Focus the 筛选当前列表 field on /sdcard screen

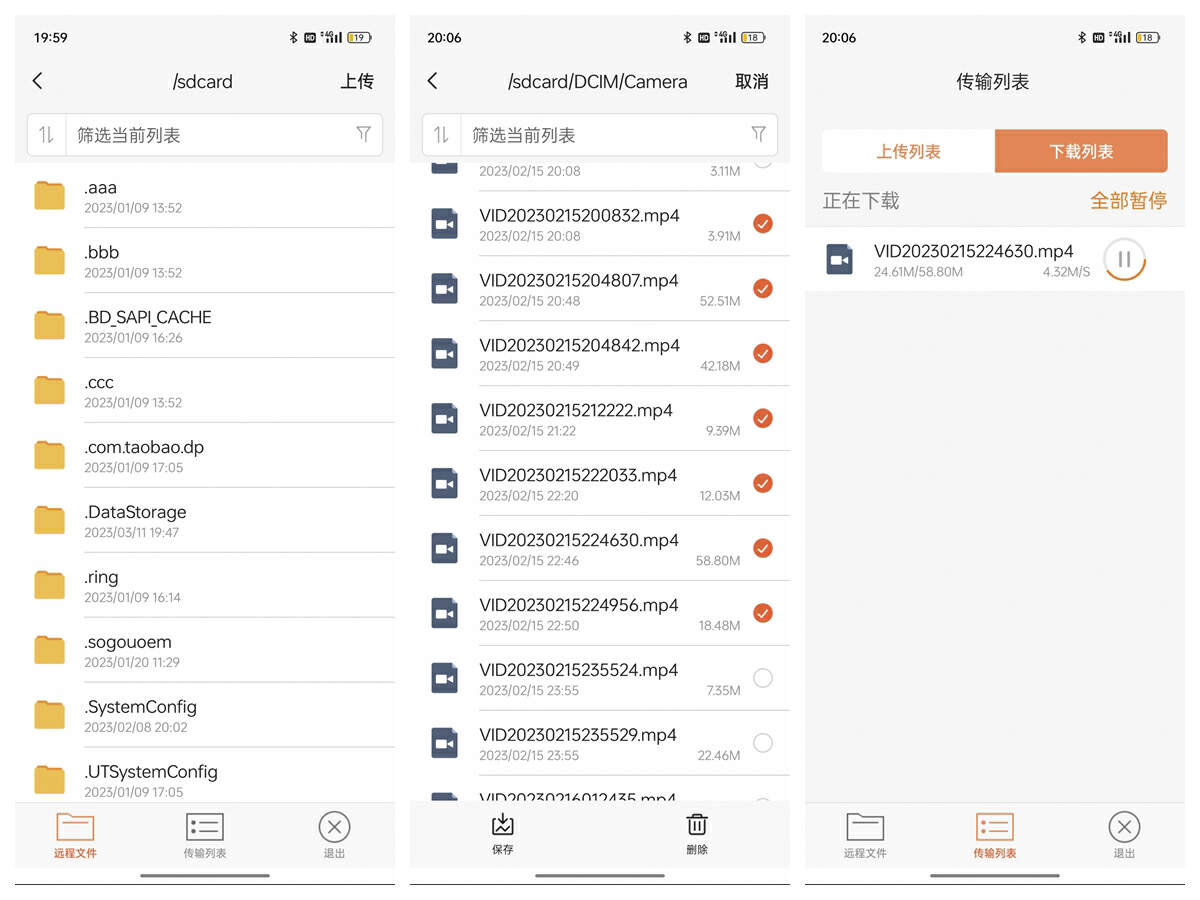pos(205,135)
